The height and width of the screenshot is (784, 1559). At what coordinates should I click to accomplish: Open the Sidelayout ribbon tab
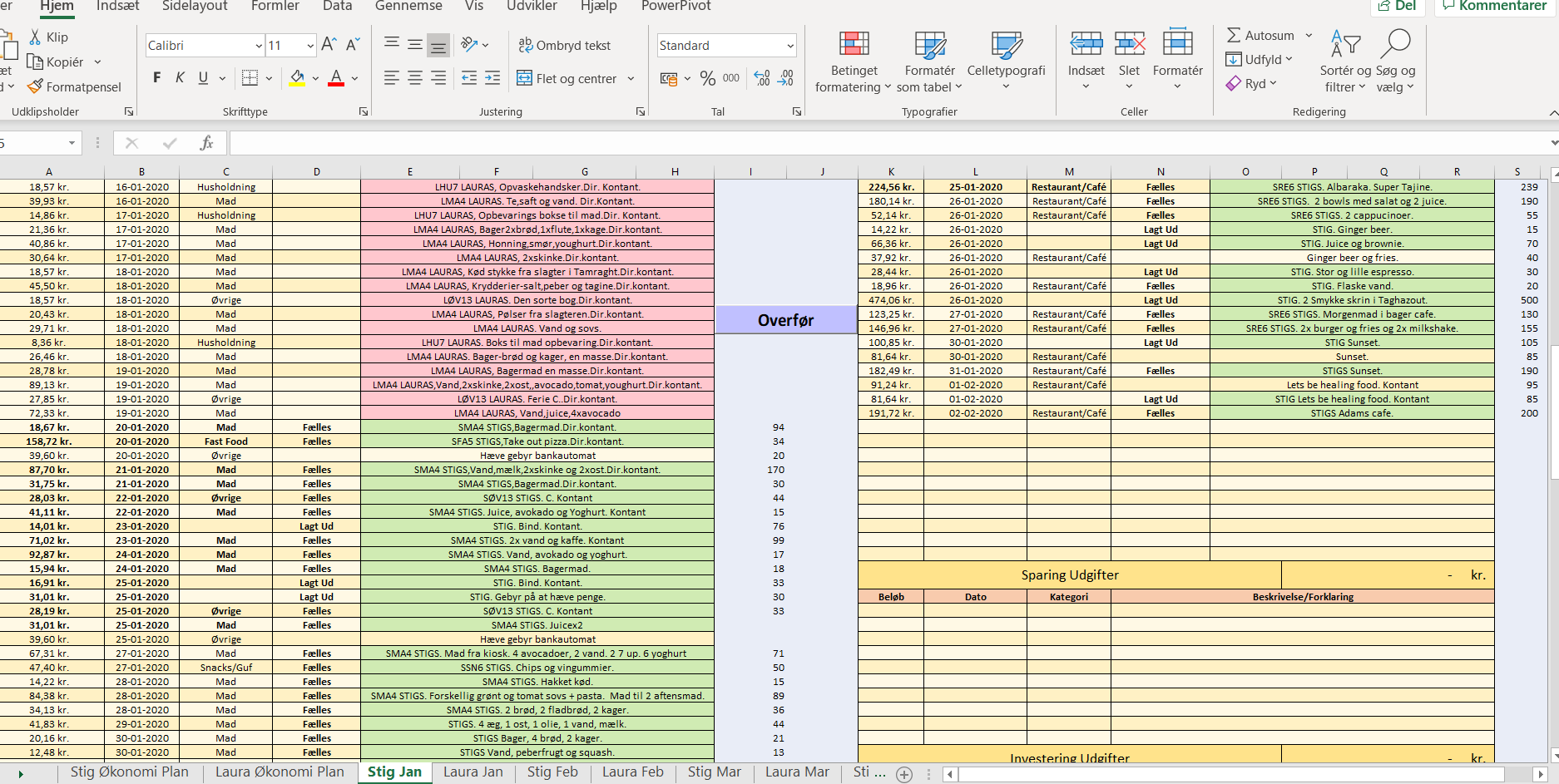(x=195, y=6)
